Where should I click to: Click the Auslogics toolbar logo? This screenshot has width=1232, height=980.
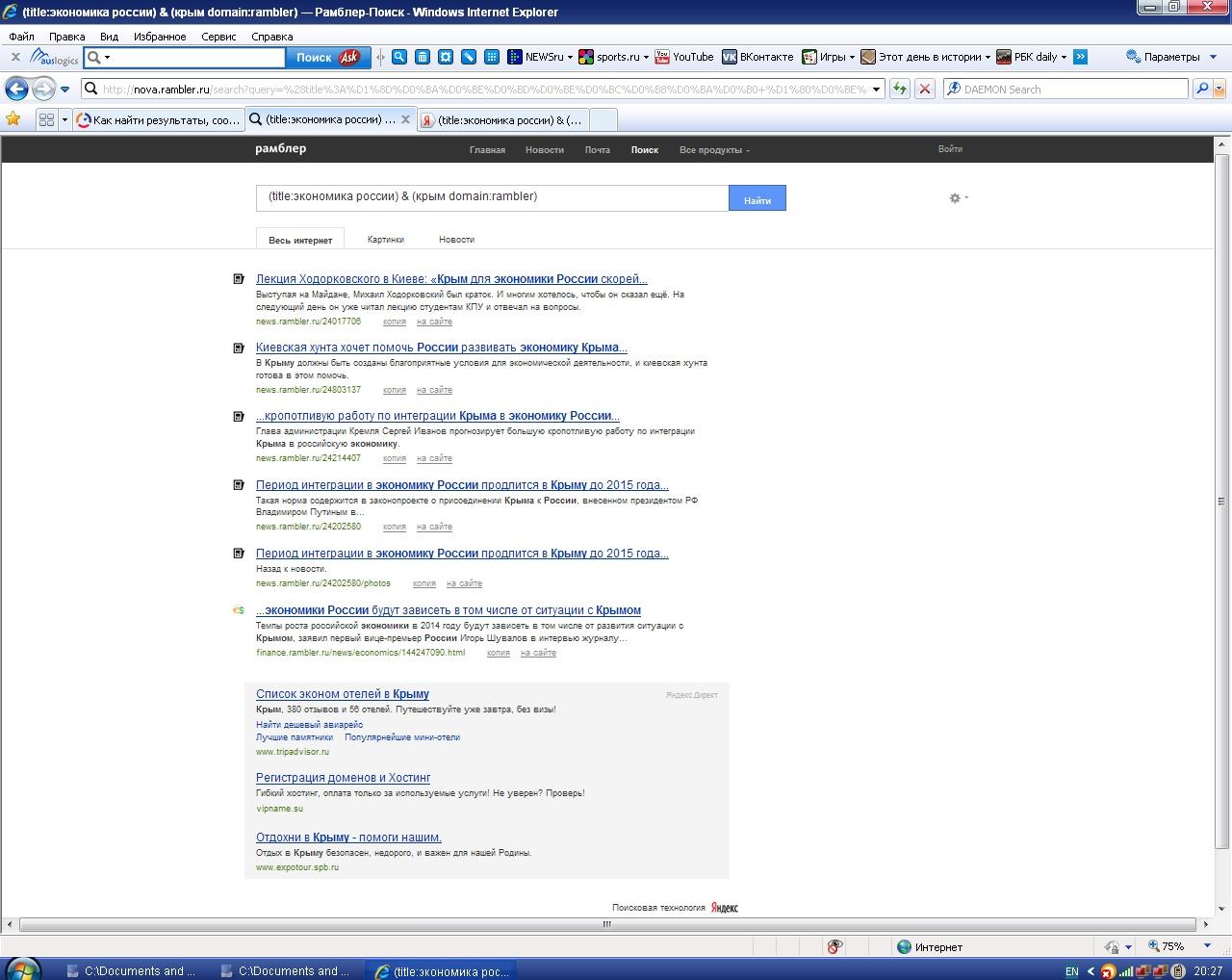pyautogui.click(x=54, y=57)
